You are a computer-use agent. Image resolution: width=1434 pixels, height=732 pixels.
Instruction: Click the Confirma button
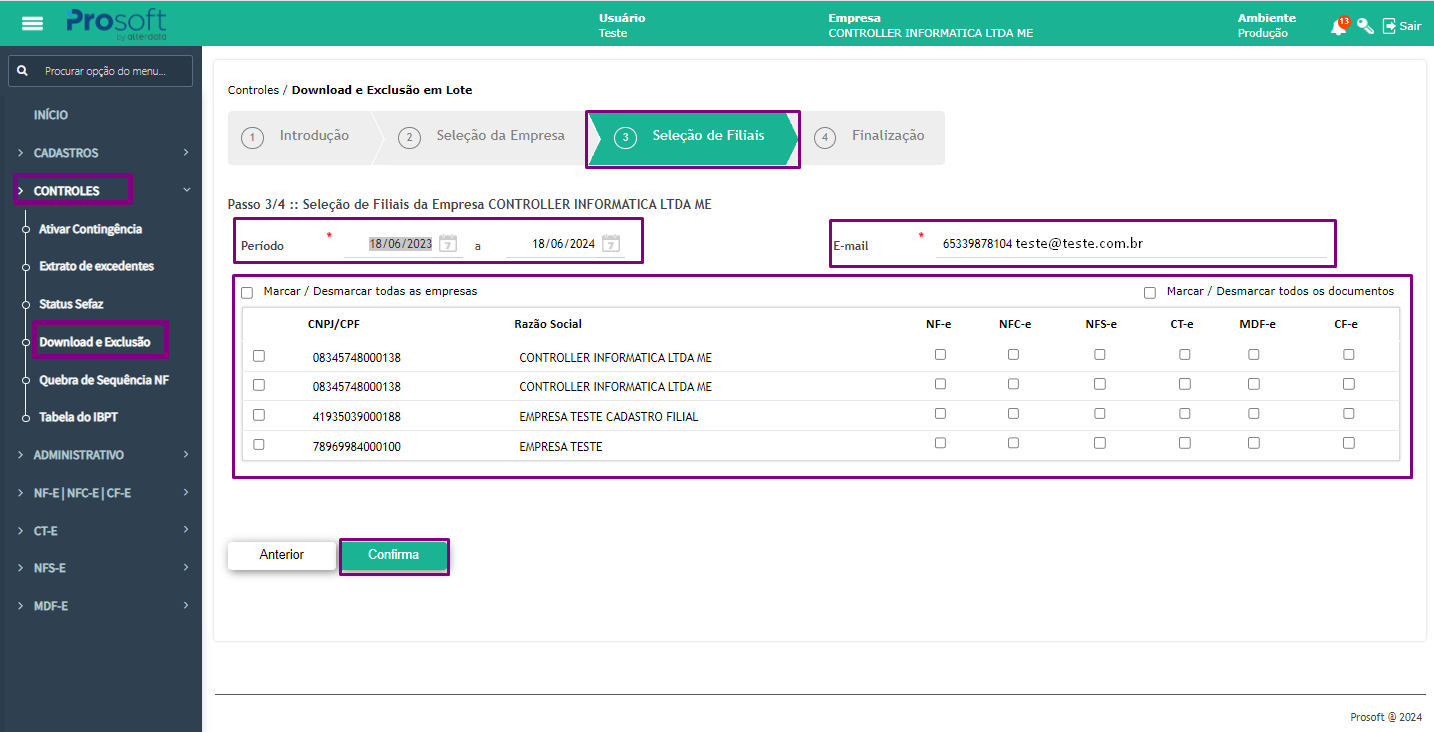tap(394, 555)
